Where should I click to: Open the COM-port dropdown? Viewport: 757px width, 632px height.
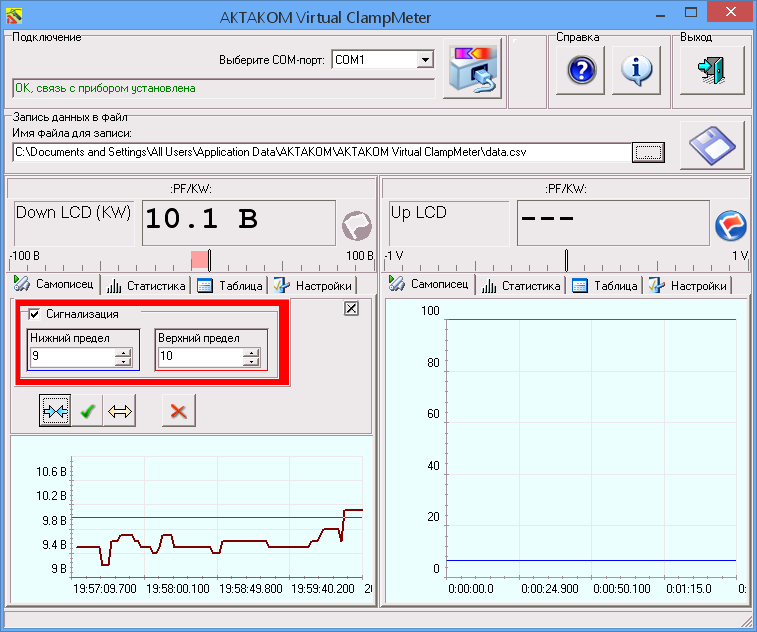pos(425,60)
